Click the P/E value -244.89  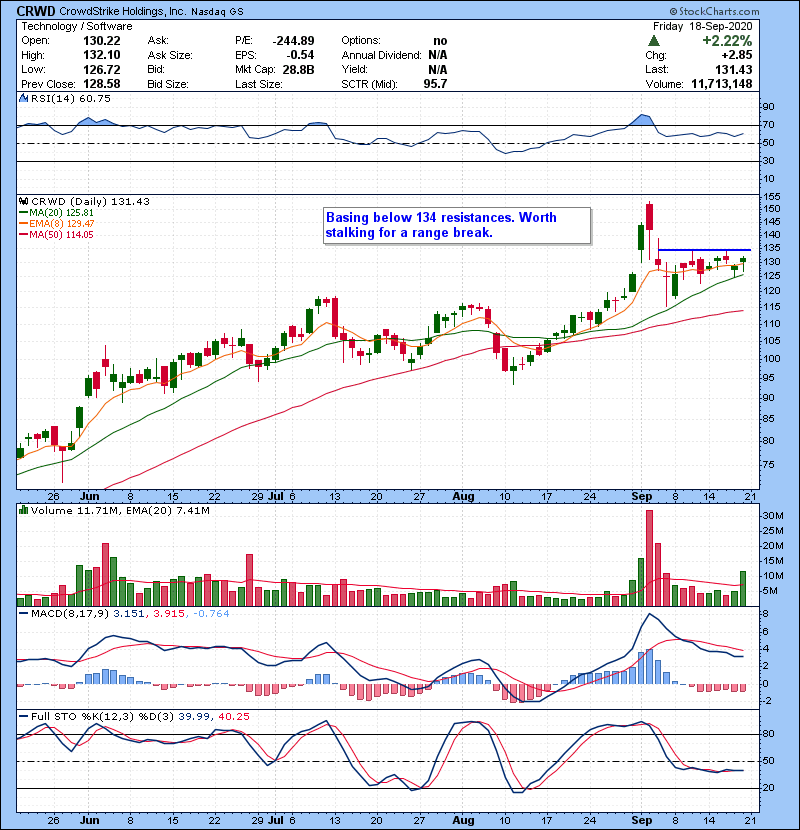[293, 41]
